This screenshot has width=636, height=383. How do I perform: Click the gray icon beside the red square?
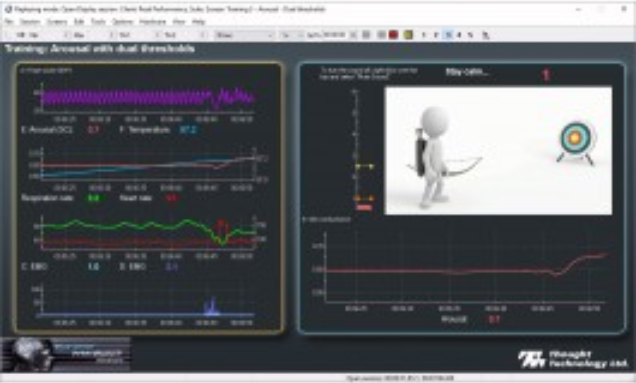point(381,35)
